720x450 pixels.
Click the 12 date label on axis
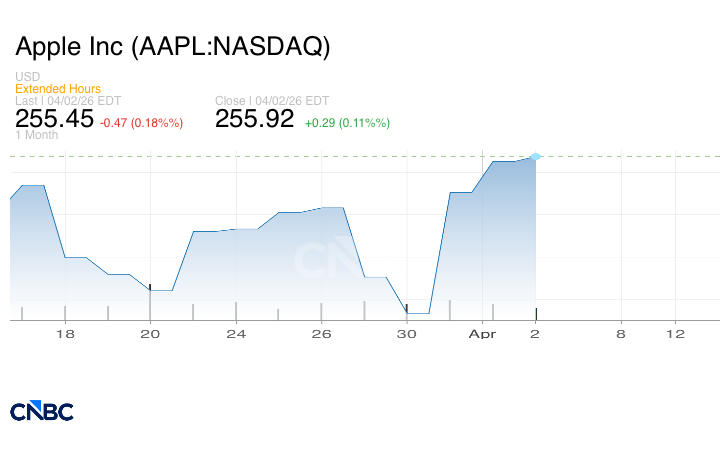click(x=675, y=334)
